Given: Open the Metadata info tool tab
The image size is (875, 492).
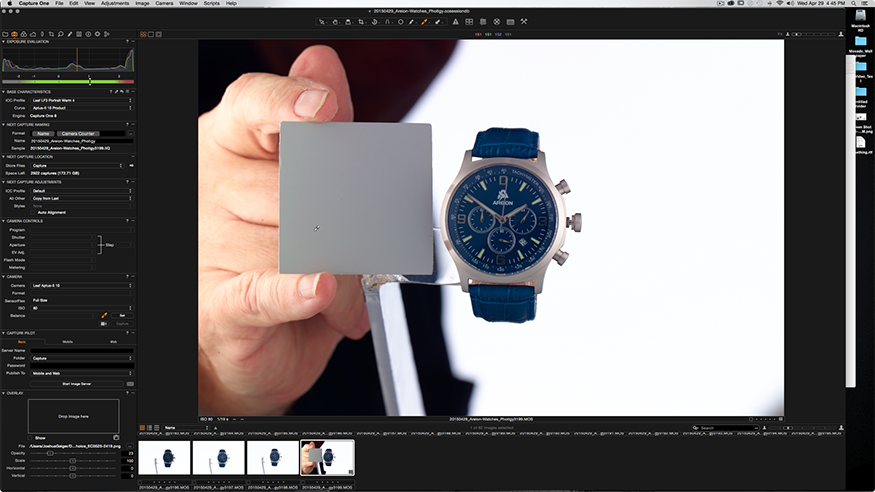Looking at the screenshot, I should [x=88, y=34].
